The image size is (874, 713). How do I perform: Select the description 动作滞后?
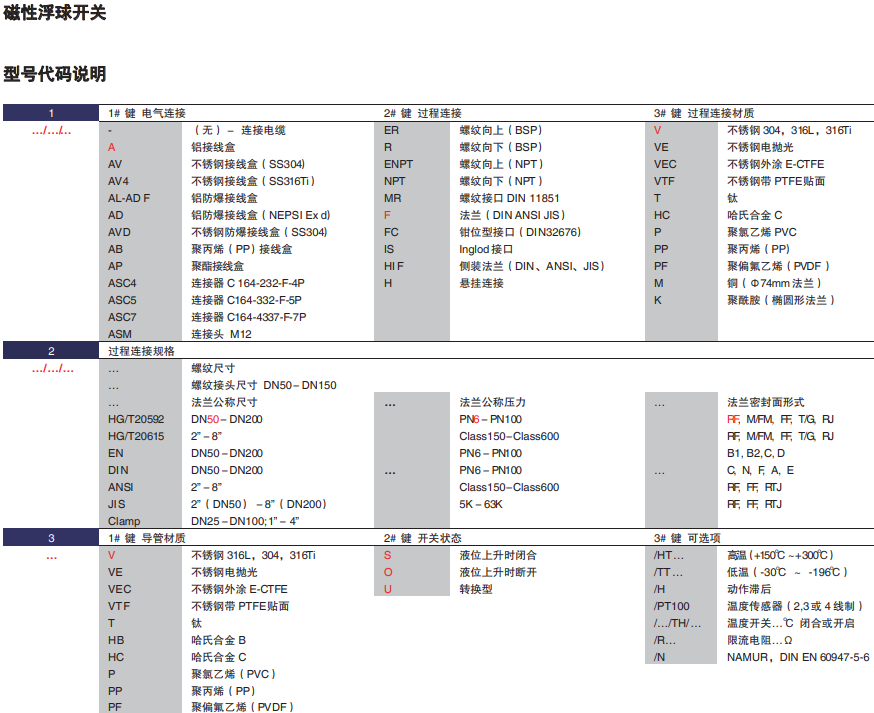click(749, 589)
